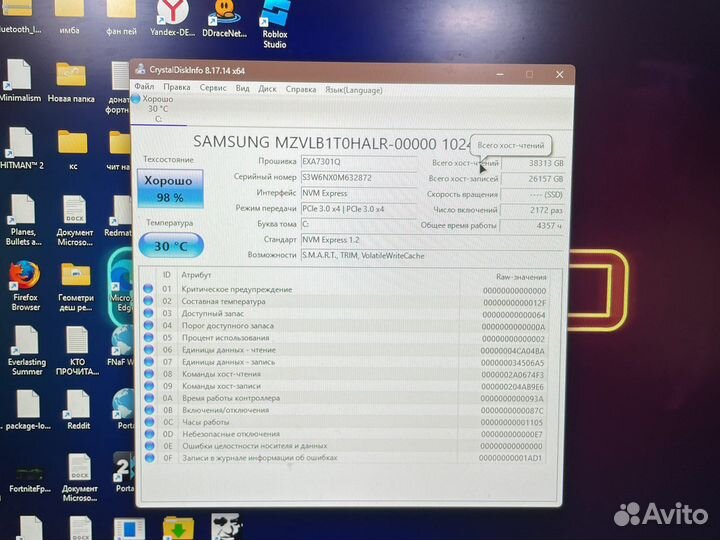Click the 30 °C temperature button

pos(171,246)
